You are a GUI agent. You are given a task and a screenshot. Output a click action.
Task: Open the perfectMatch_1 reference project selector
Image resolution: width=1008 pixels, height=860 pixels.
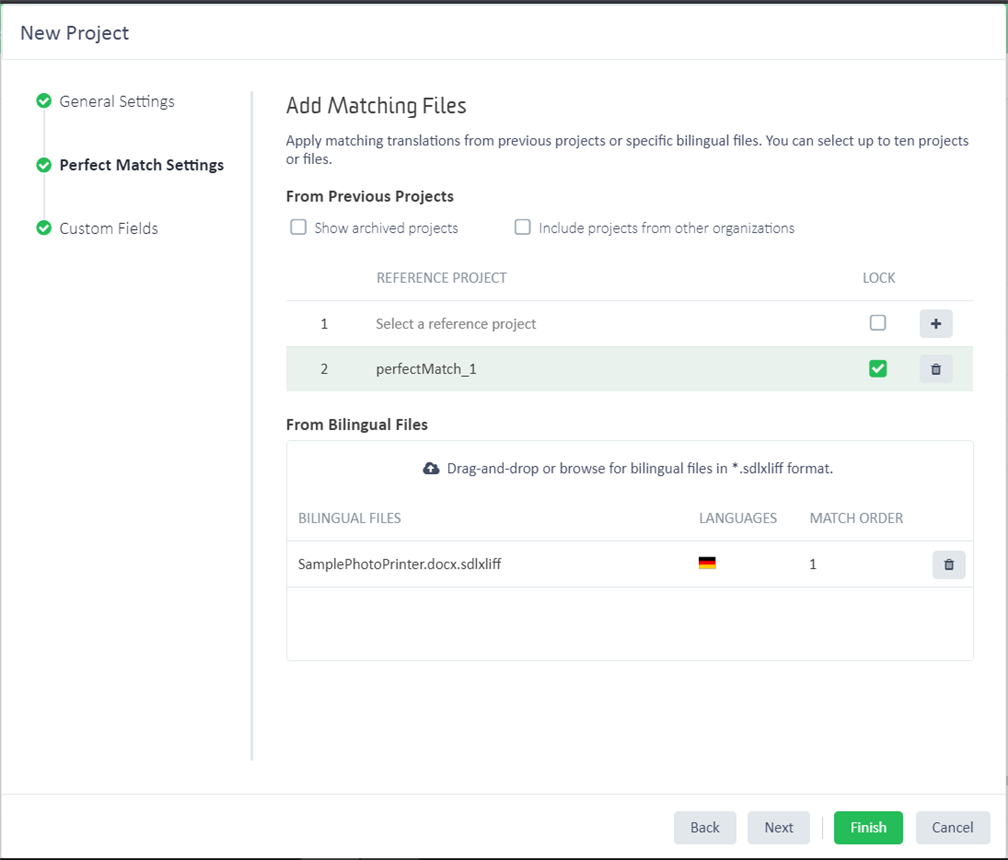pyautogui.click(x=426, y=369)
